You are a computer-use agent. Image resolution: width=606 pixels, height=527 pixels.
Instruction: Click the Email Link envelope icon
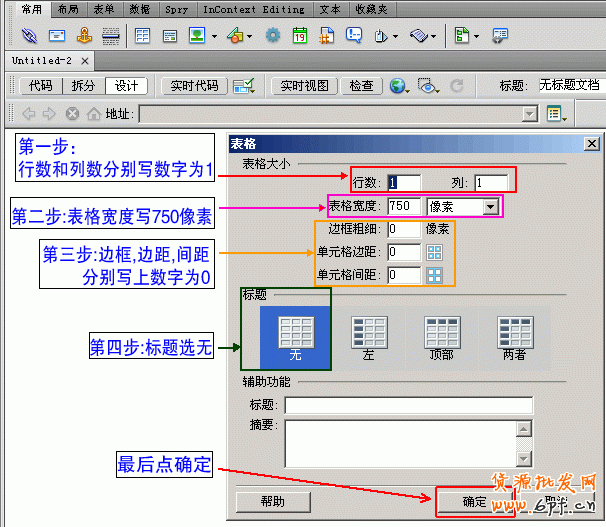click(x=57, y=36)
